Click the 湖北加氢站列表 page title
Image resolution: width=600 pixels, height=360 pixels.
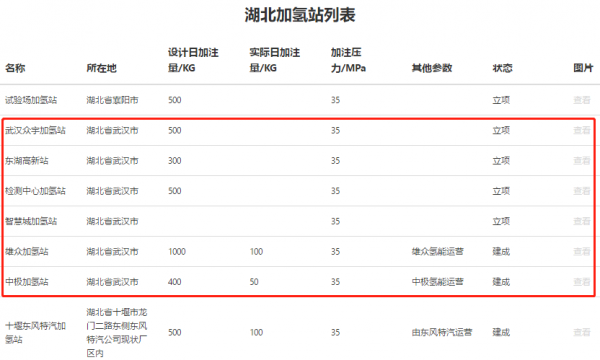pyautogui.click(x=300, y=15)
